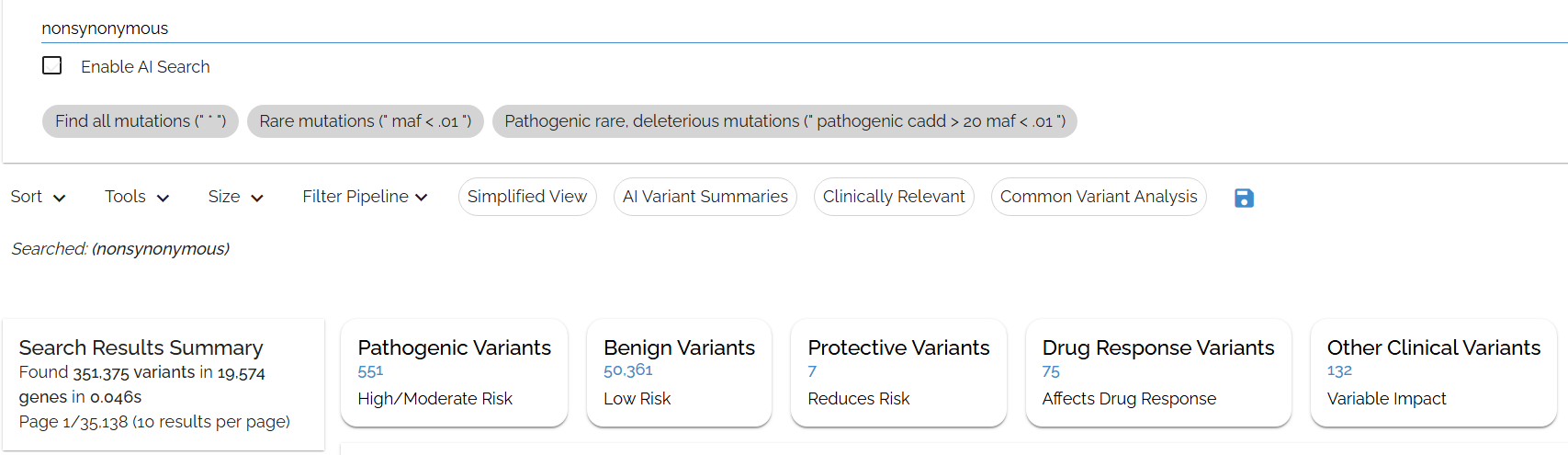Apply the "Rare mutations" query chip
The image size is (1568, 455).
click(365, 121)
